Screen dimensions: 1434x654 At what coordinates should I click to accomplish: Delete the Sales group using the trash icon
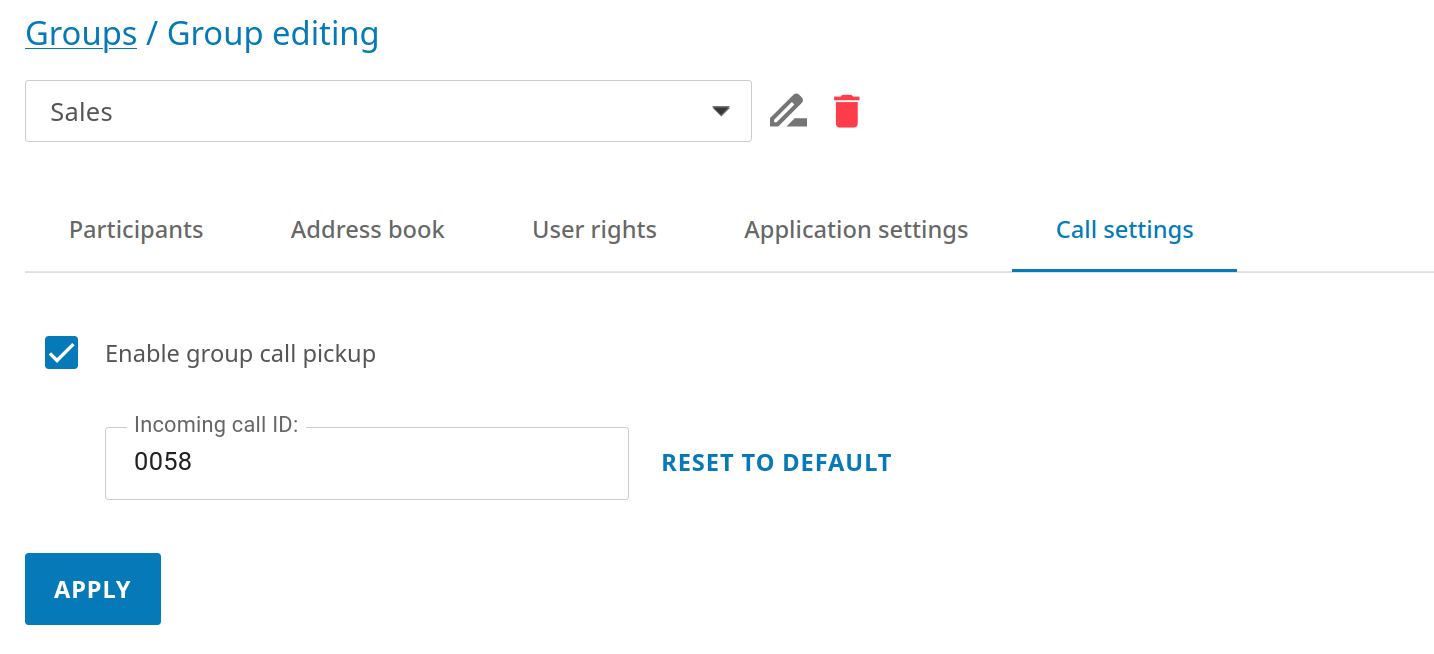[x=846, y=111]
